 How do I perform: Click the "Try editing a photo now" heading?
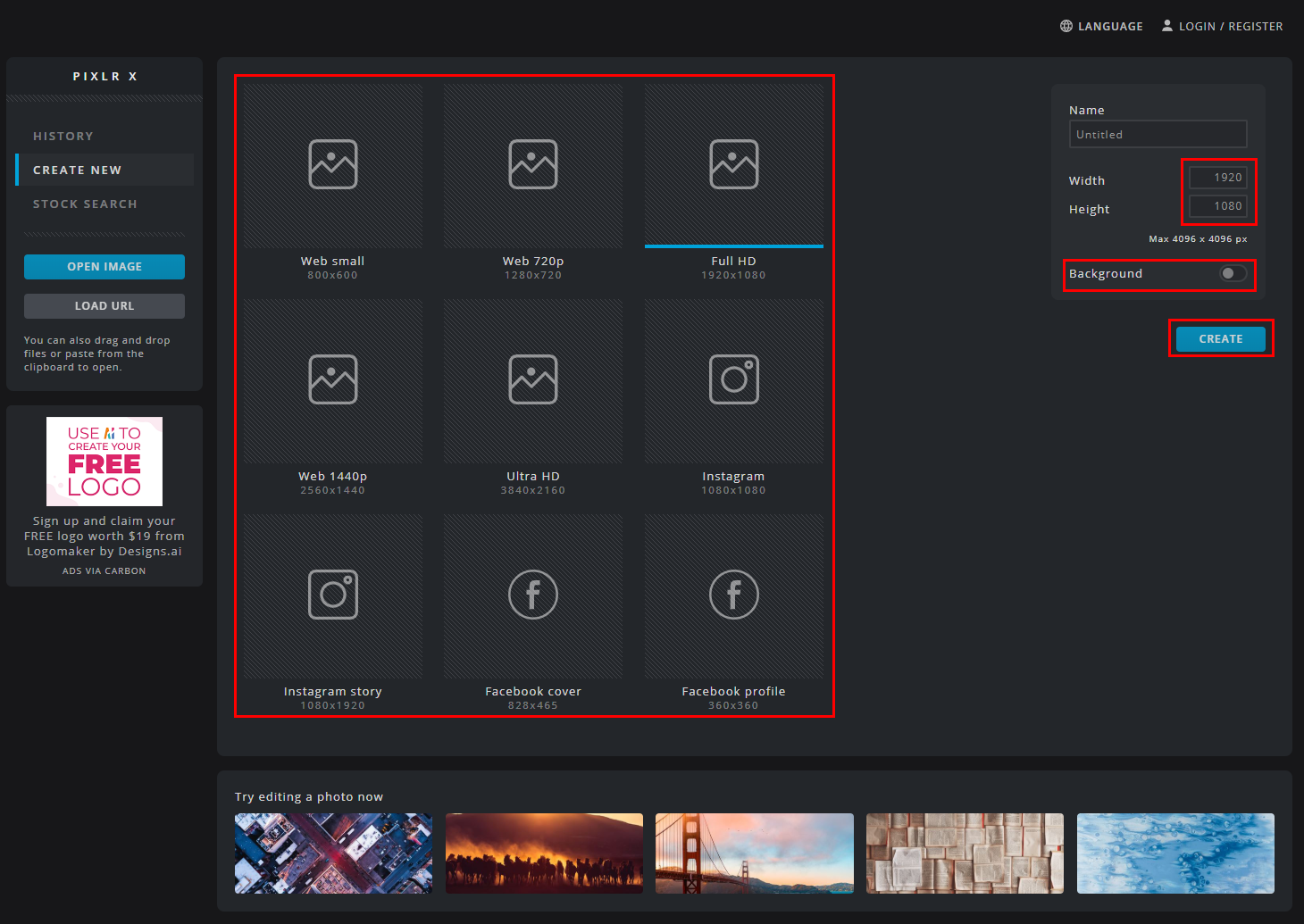[x=309, y=796]
